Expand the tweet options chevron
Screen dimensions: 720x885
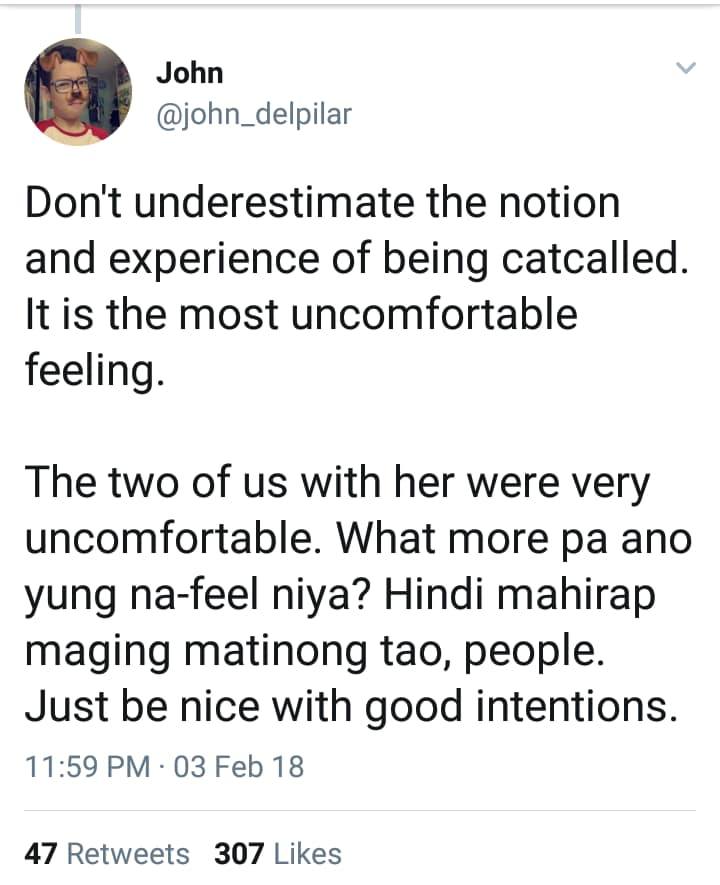[686, 68]
